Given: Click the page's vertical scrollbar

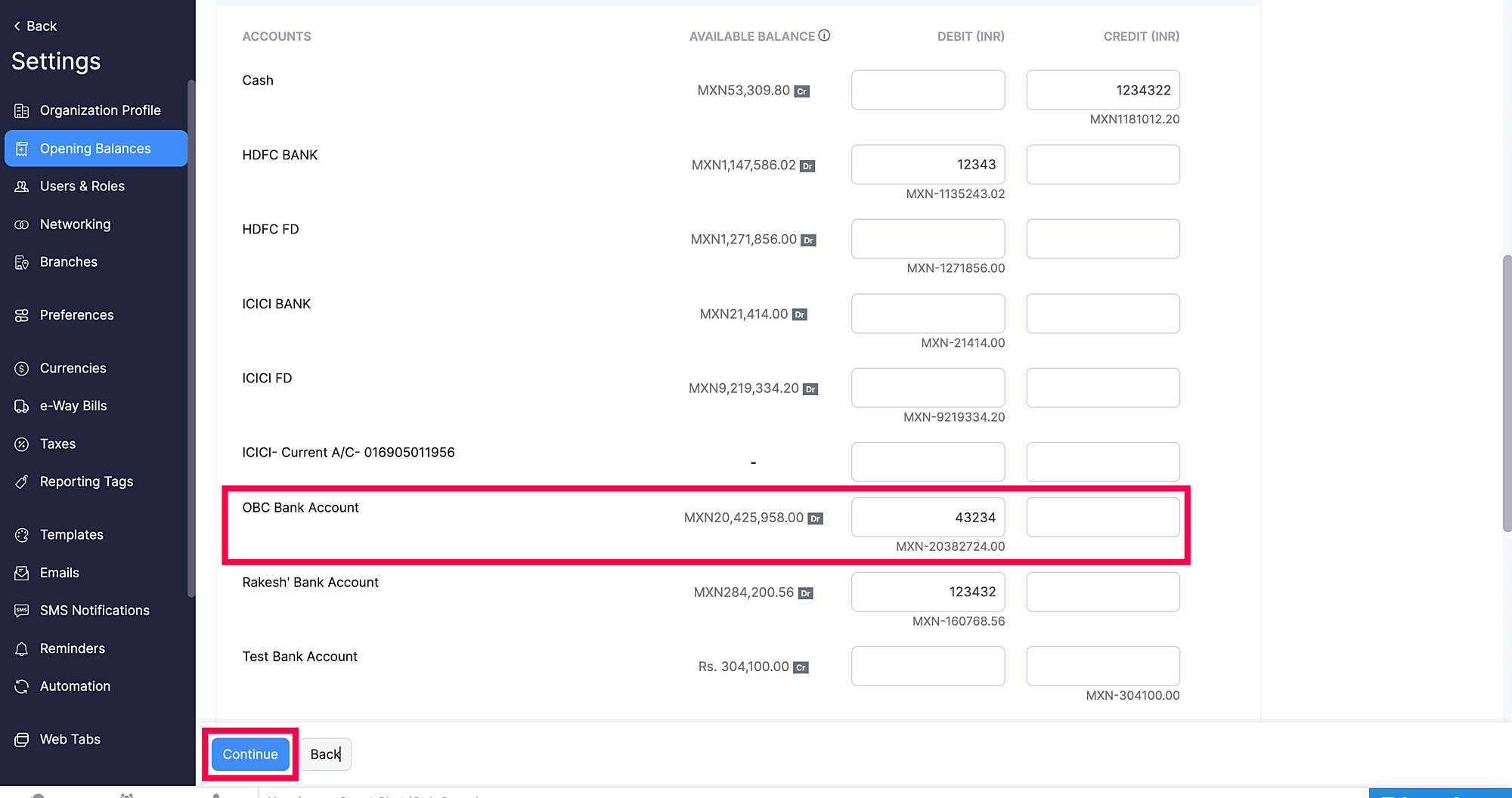Looking at the screenshot, I should coord(1506,393).
